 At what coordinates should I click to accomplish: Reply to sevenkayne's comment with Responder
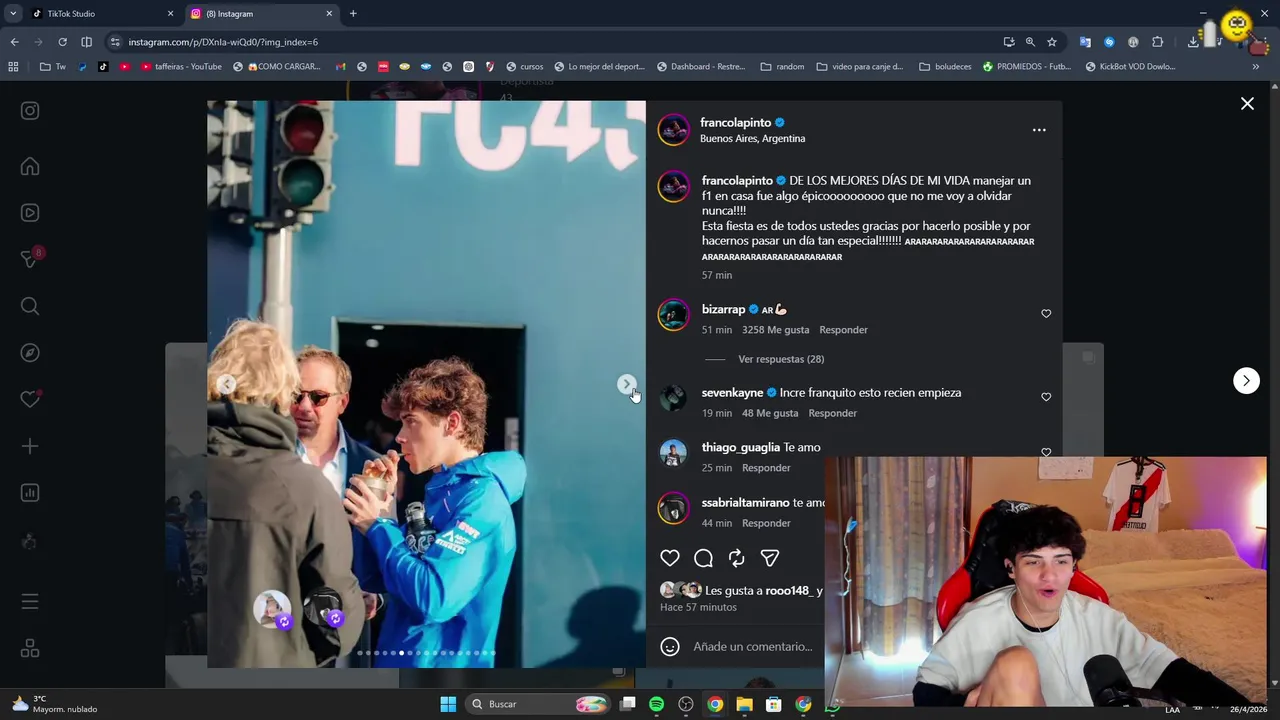click(832, 413)
